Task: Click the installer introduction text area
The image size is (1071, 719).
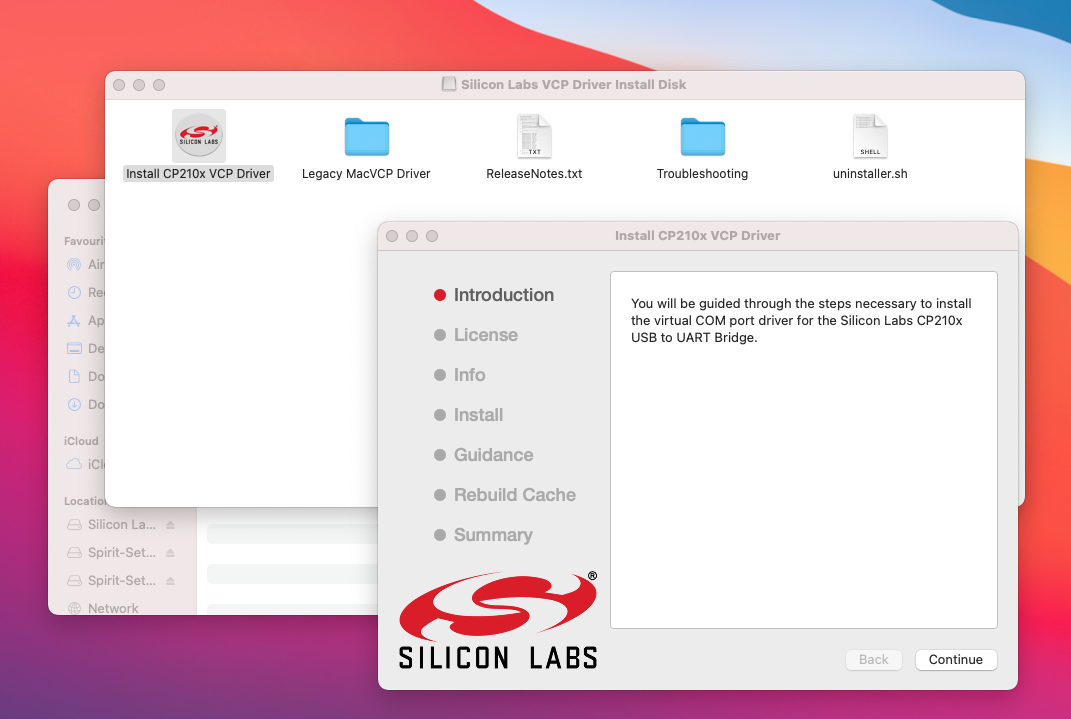Action: [803, 450]
